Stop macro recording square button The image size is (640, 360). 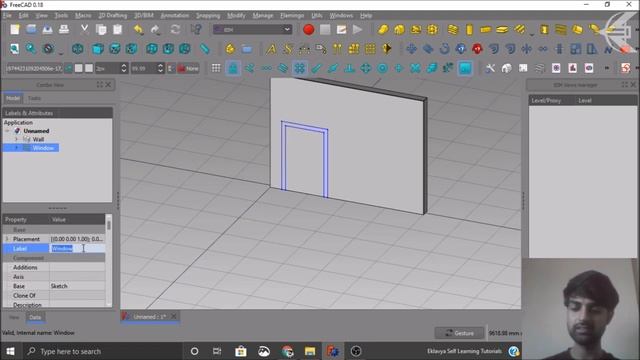pyautogui.click(x=325, y=29)
